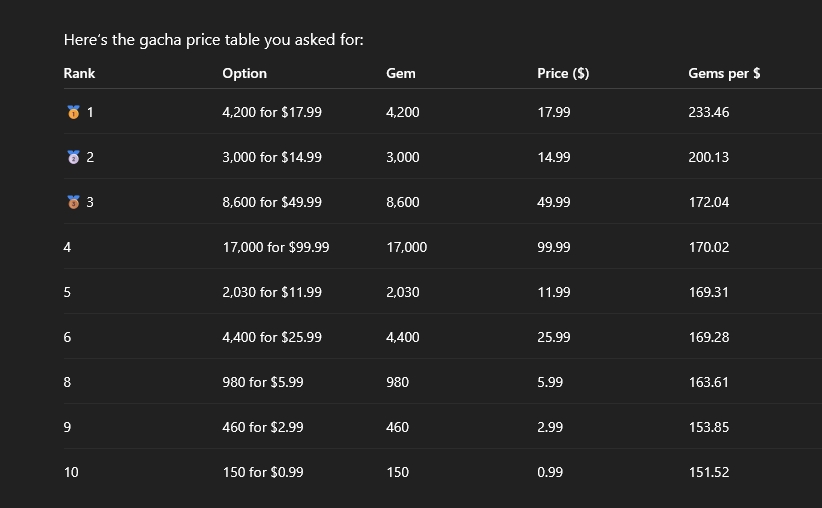The height and width of the screenshot is (508, 822).
Task: Click the 151.52 gems per dollar value
Action: click(x=709, y=472)
